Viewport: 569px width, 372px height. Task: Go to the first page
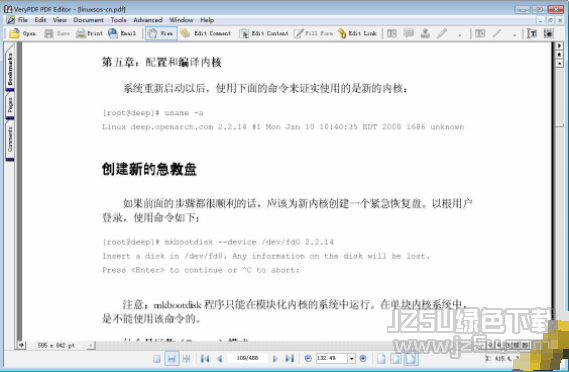point(205,359)
